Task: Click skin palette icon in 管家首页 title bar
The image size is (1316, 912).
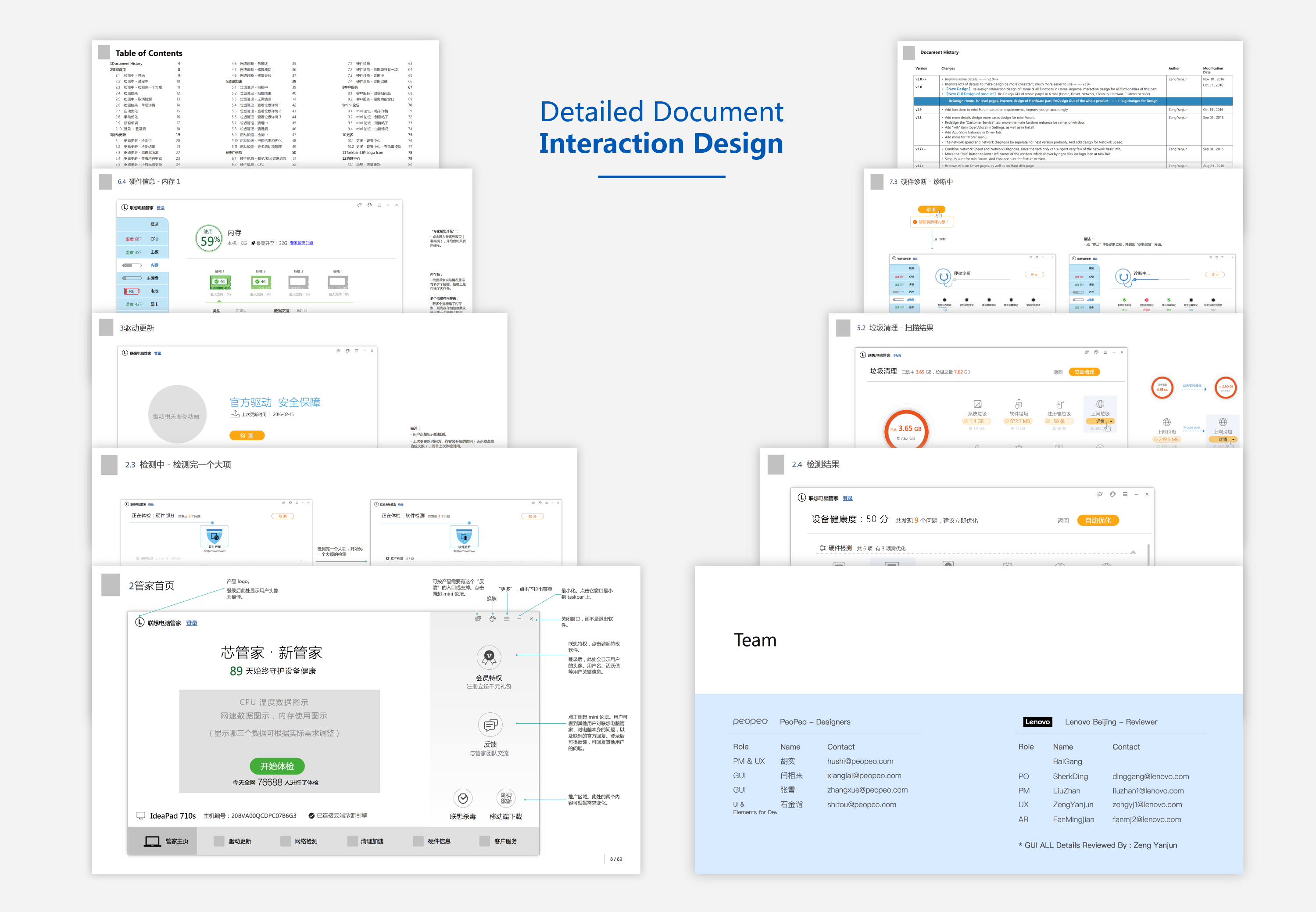Action: pyautogui.click(x=492, y=619)
